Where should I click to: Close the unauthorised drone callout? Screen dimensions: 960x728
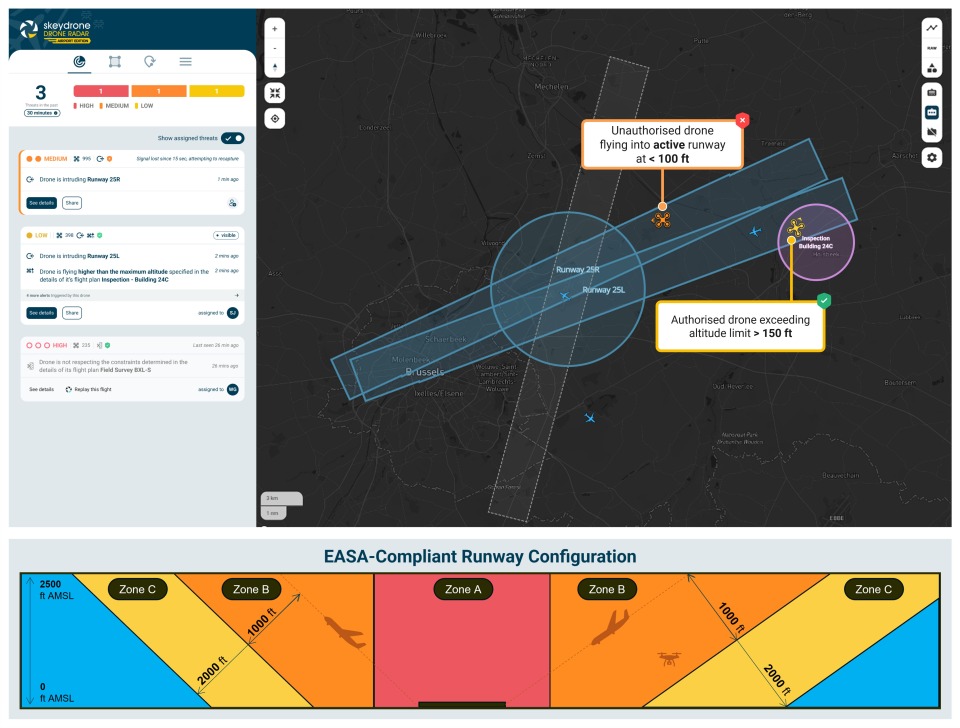742,120
